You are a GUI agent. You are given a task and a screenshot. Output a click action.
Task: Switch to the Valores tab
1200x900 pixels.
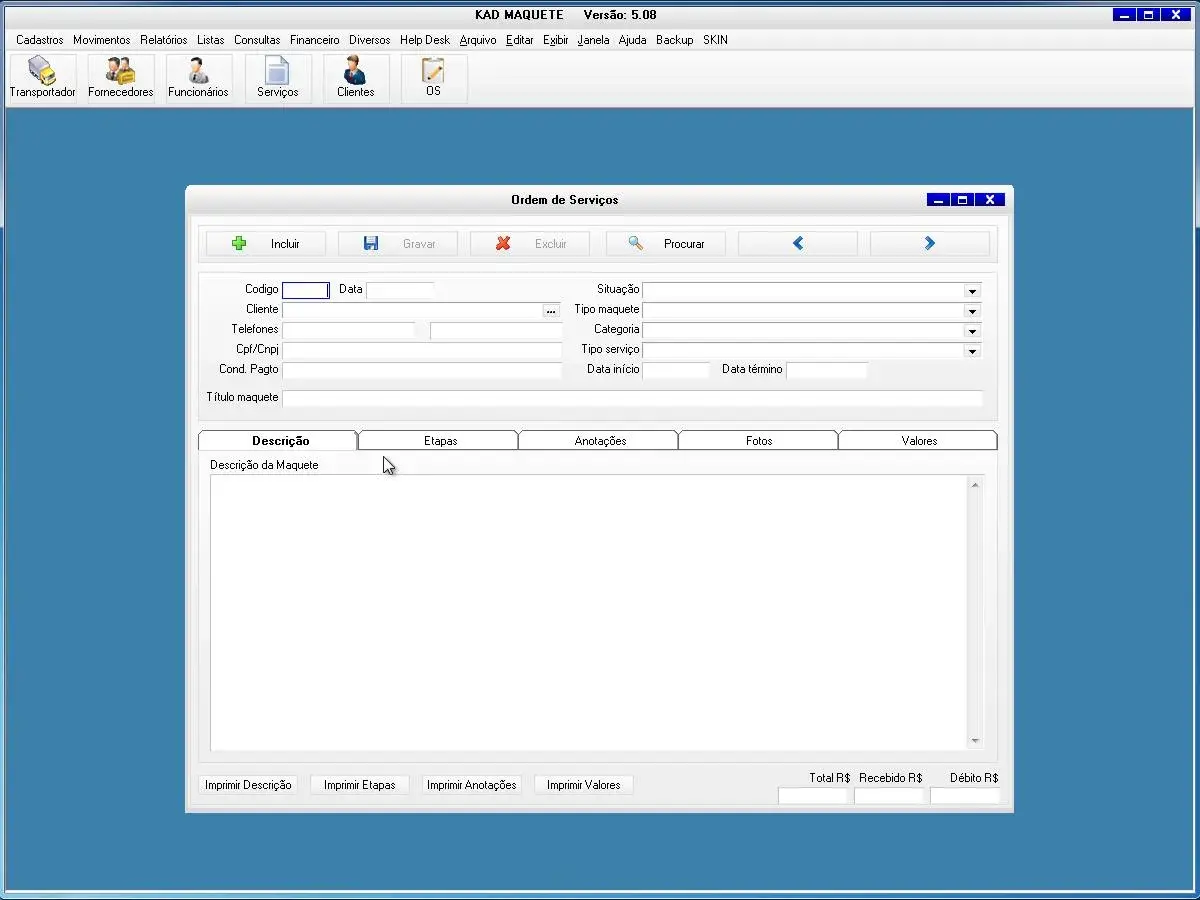(x=919, y=440)
